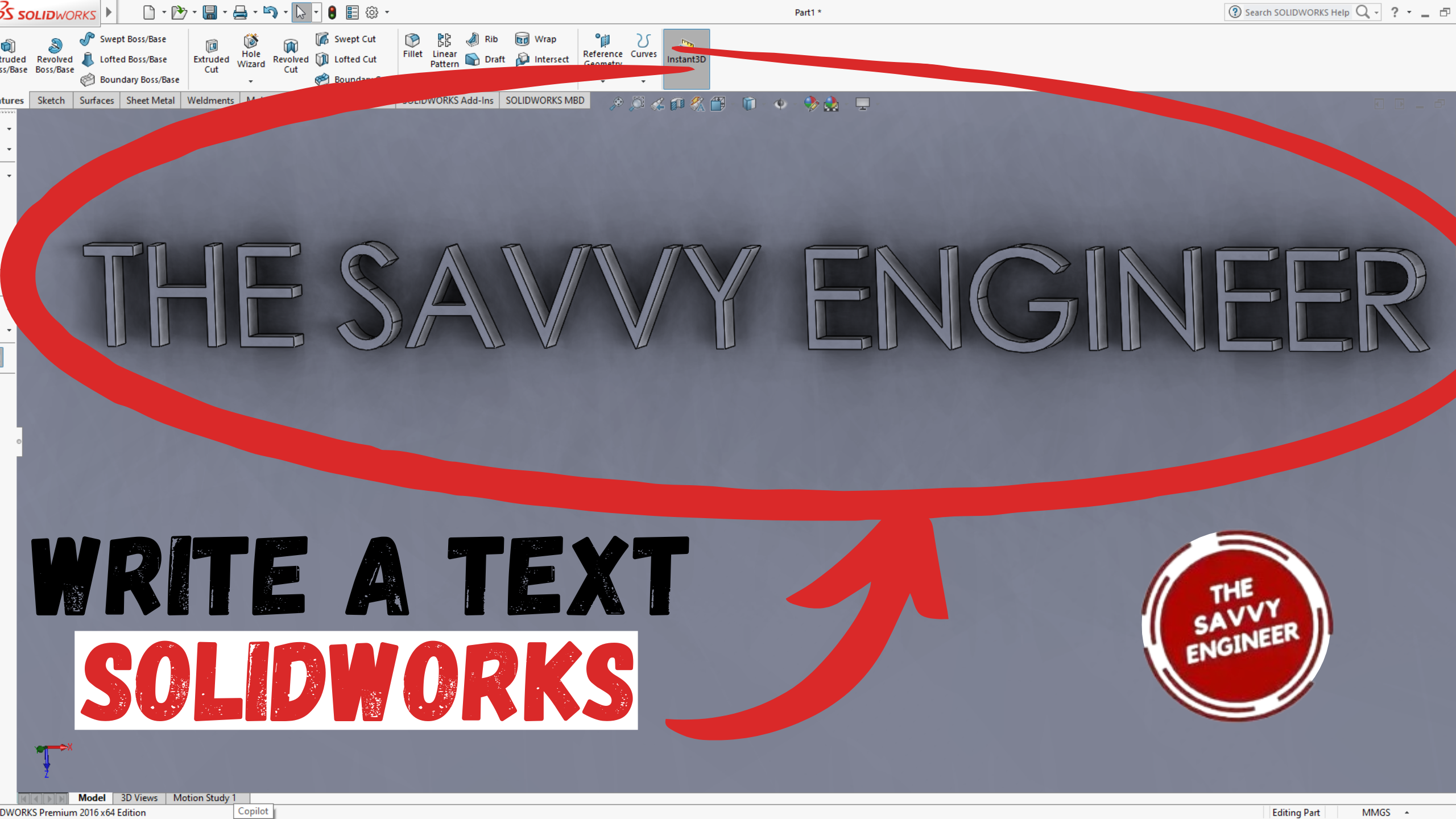Open the Hole Wizard tool

tap(251, 42)
